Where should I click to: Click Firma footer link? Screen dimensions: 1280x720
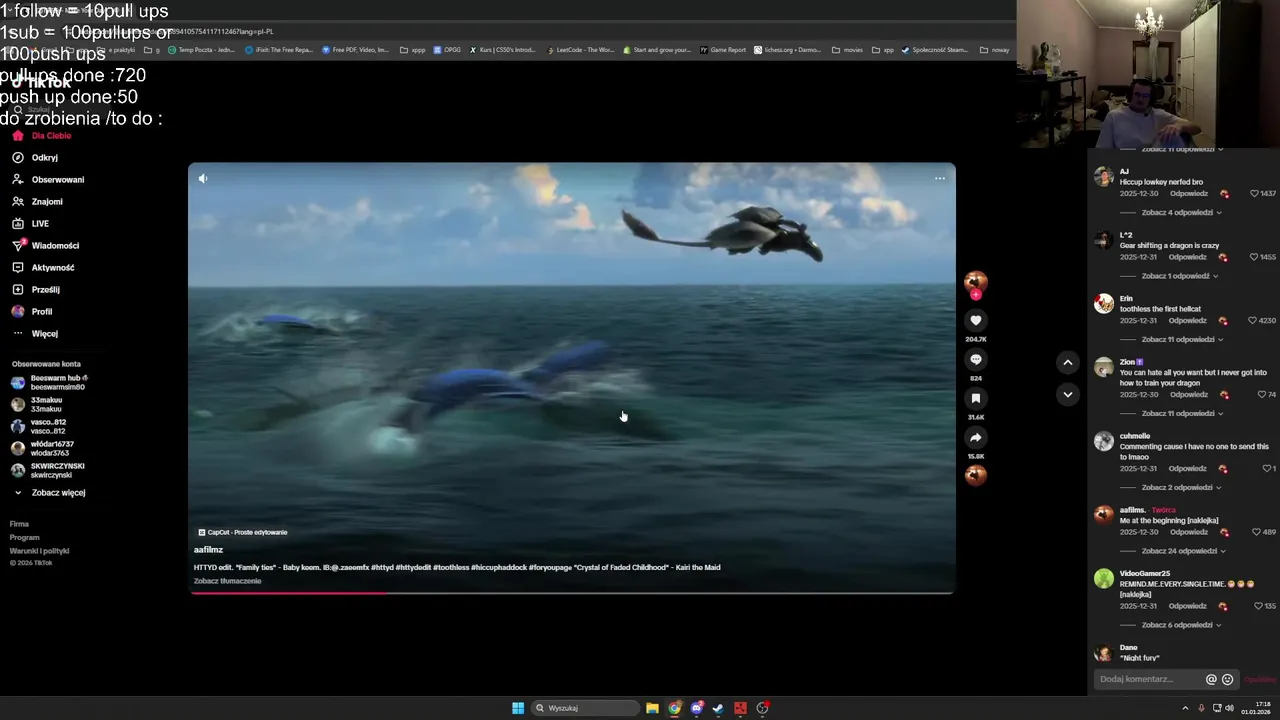pyautogui.click(x=19, y=524)
